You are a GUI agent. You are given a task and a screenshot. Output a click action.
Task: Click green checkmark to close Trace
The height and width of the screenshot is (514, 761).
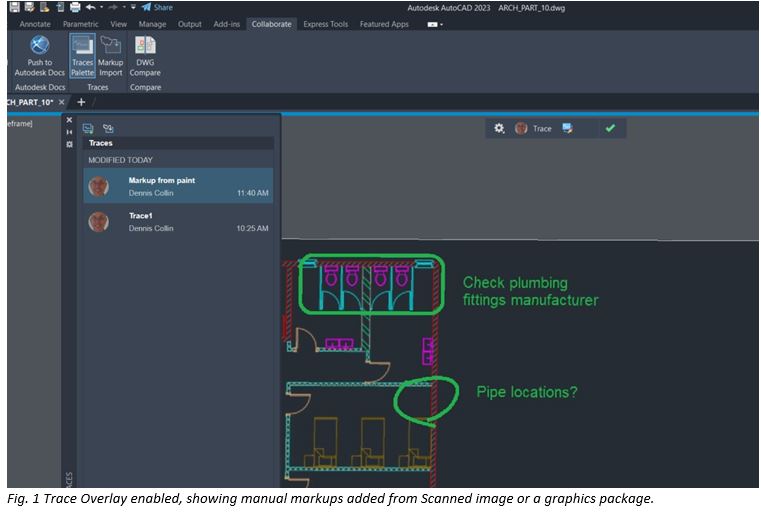[x=610, y=128]
